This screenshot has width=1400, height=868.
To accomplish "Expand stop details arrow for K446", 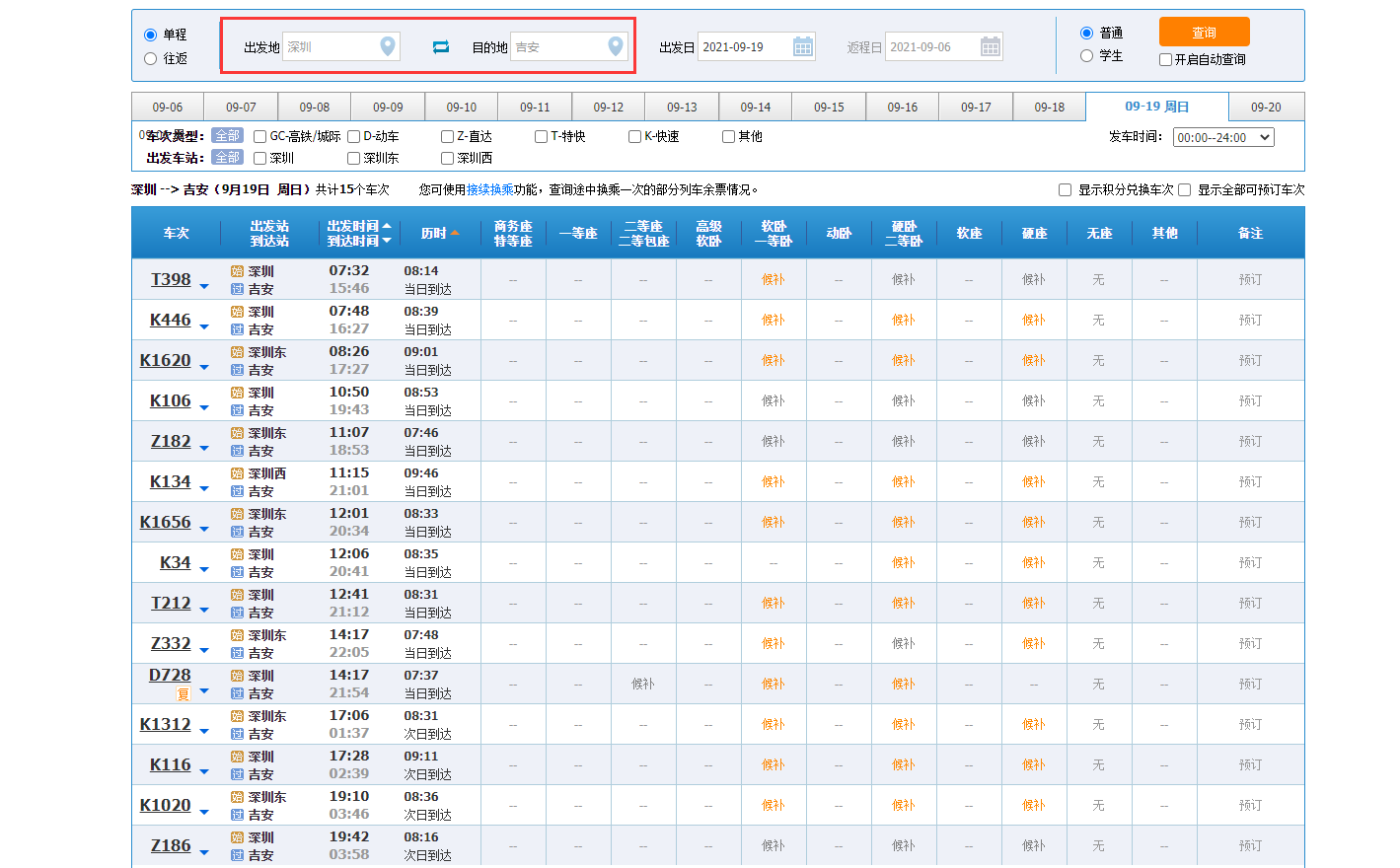I will coord(204,327).
